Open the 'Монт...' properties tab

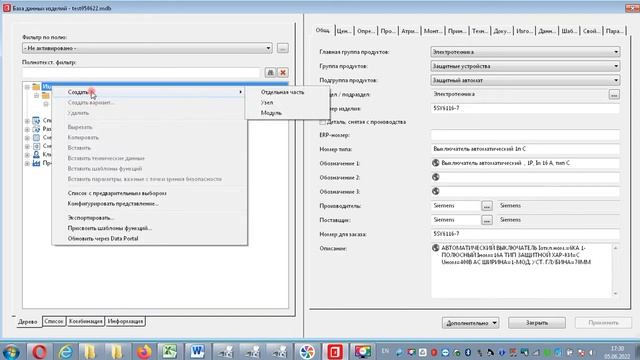[433, 31]
